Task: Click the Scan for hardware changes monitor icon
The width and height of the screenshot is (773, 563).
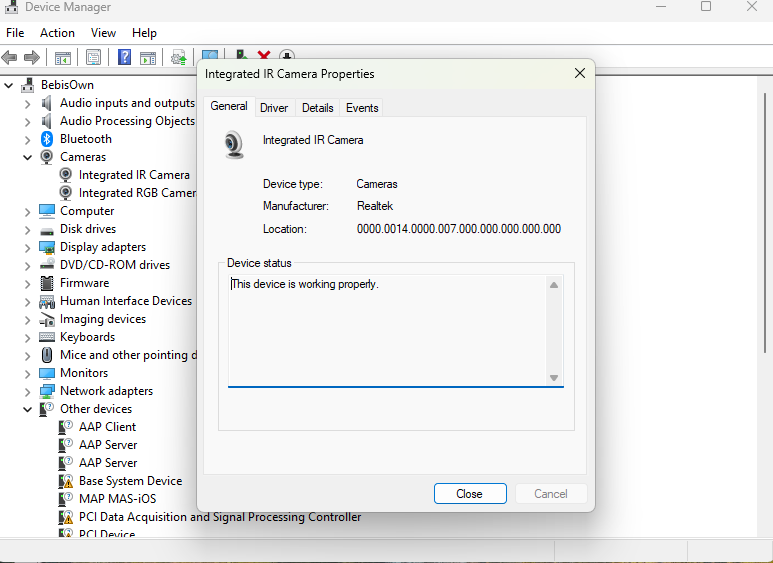Action: click(x=210, y=55)
